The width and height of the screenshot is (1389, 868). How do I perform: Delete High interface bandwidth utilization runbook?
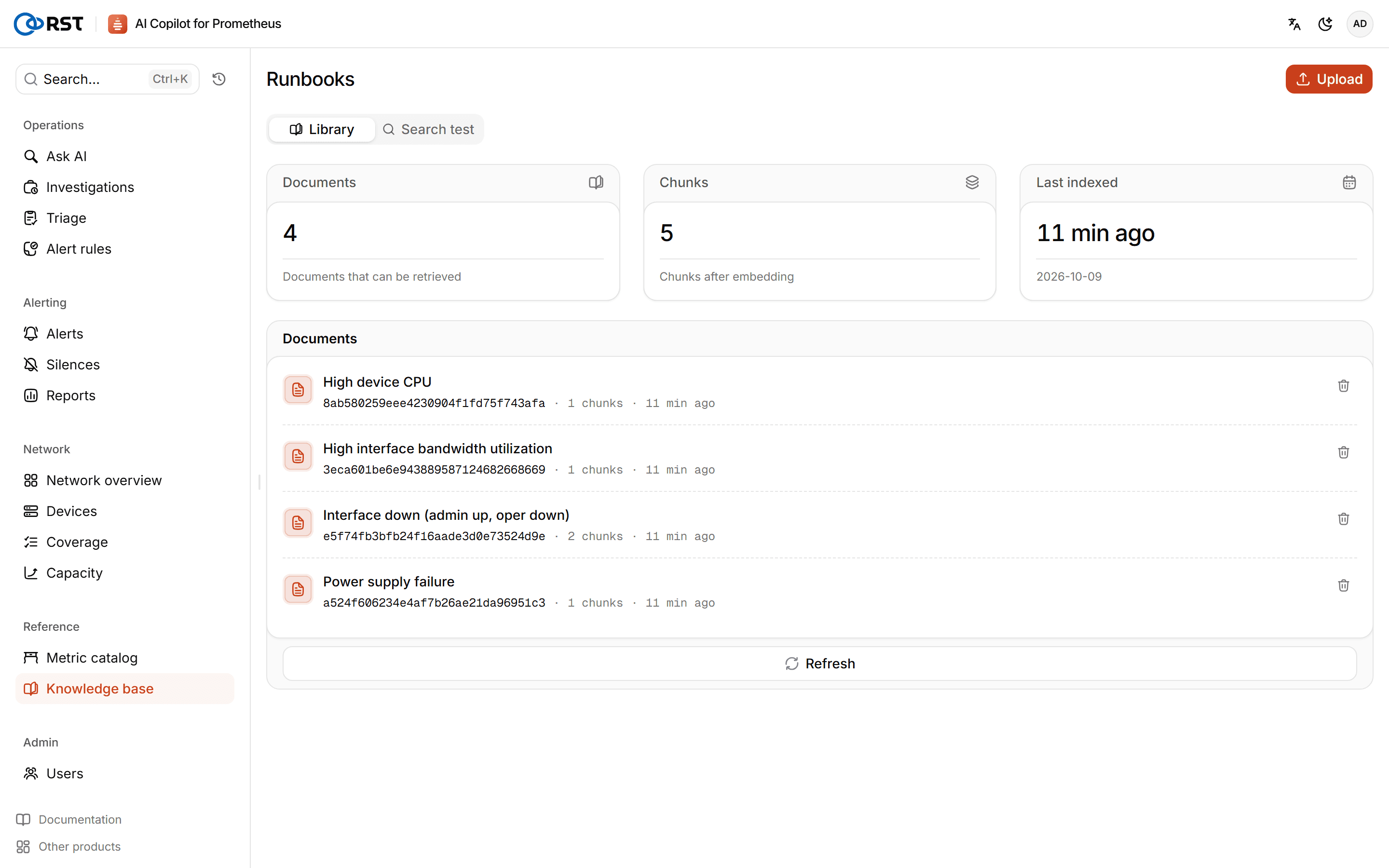pyautogui.click(x=1343, y=452)
